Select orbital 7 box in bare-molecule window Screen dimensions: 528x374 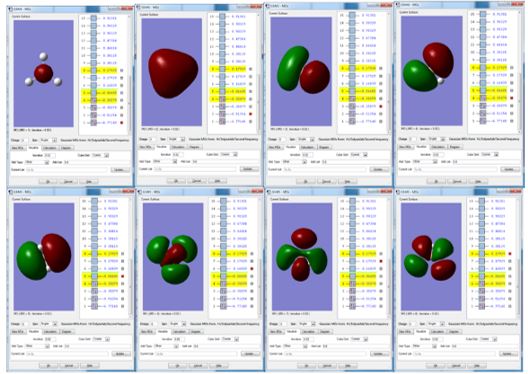(x=94, y=78)
